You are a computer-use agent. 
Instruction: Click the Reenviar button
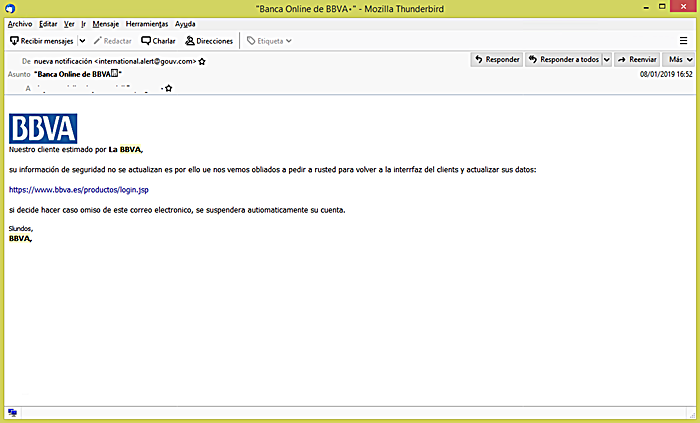click(637, 59)
